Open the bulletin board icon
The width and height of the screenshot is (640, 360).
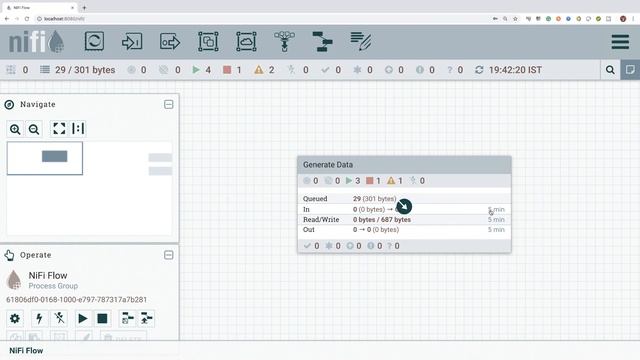(630, 70)
